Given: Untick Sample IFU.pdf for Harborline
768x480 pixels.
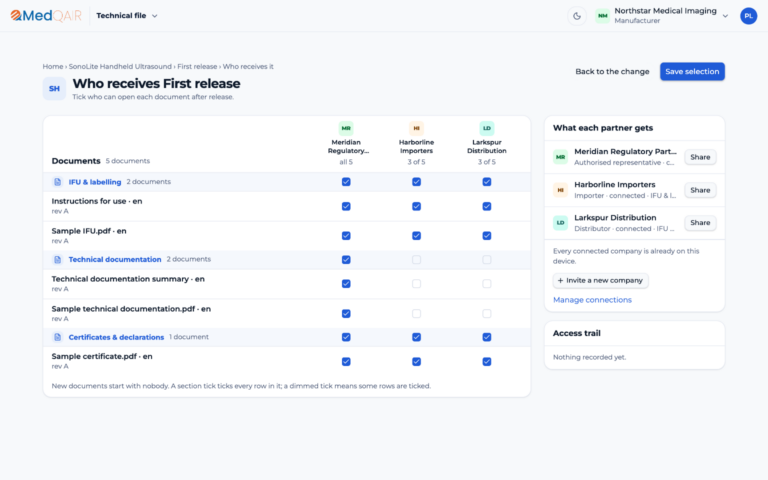Looking at the screenshot, I should [x=416, y=236].
